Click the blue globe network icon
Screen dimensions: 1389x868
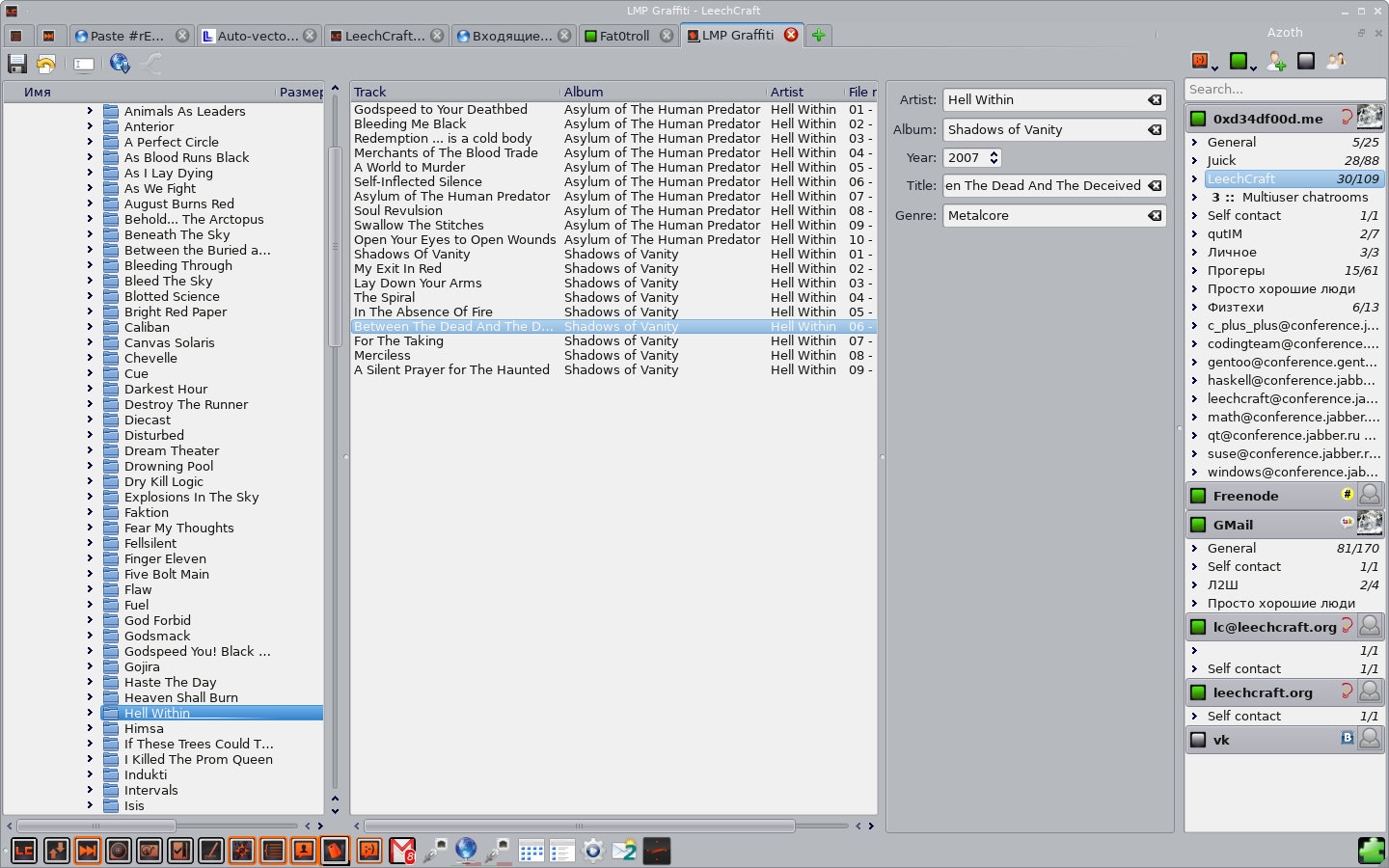[x=466, y=851]
